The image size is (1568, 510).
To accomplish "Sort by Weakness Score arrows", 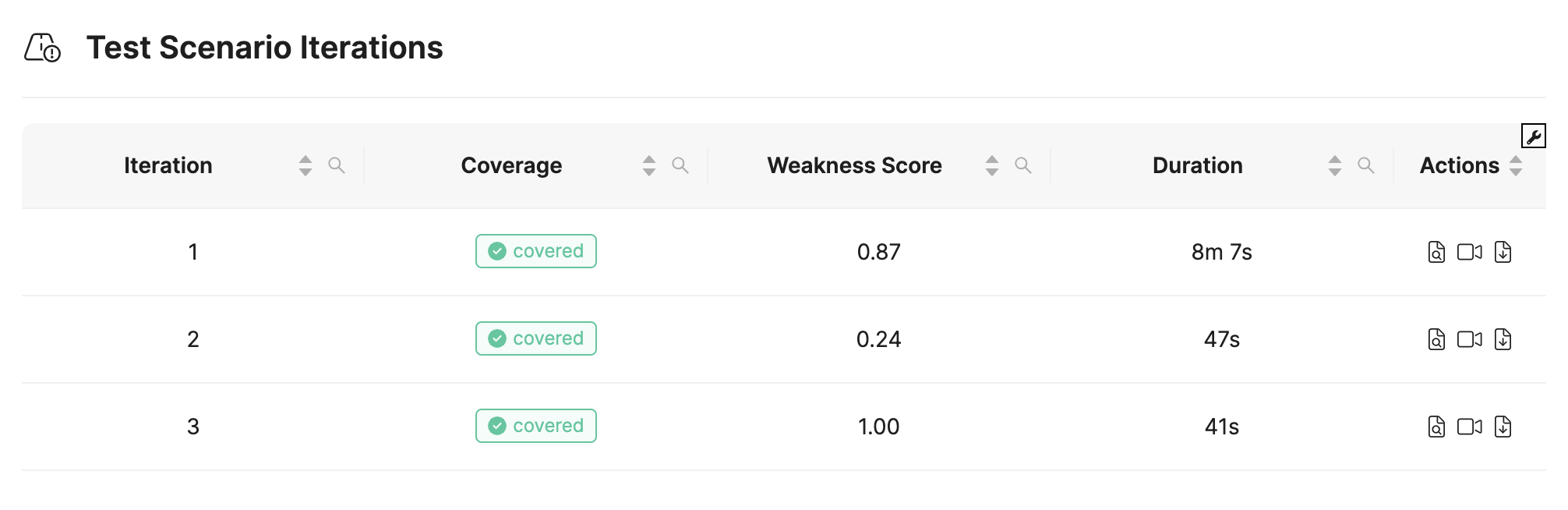I will [992, 165].
